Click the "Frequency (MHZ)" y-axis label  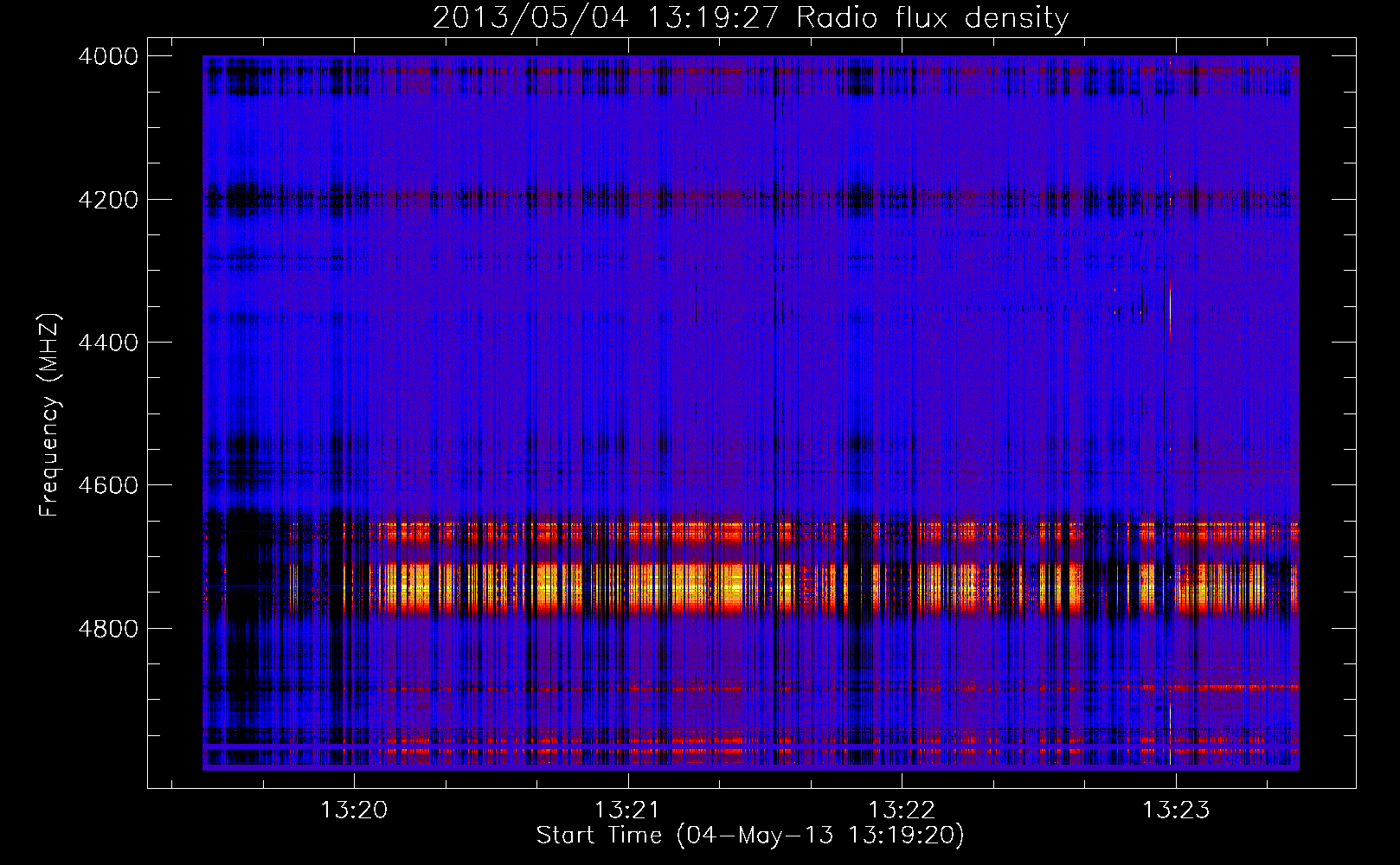click(49, 415)
